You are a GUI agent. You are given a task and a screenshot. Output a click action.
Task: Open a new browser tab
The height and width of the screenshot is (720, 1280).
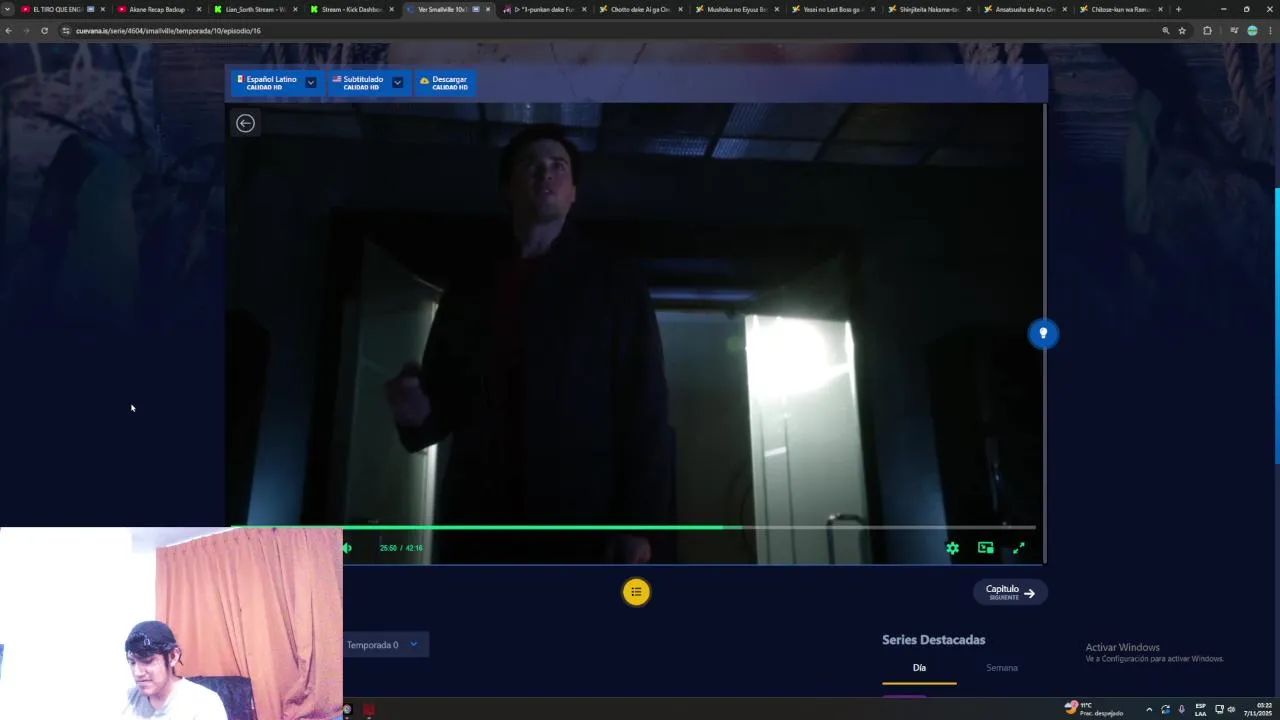click(1178, 9)
